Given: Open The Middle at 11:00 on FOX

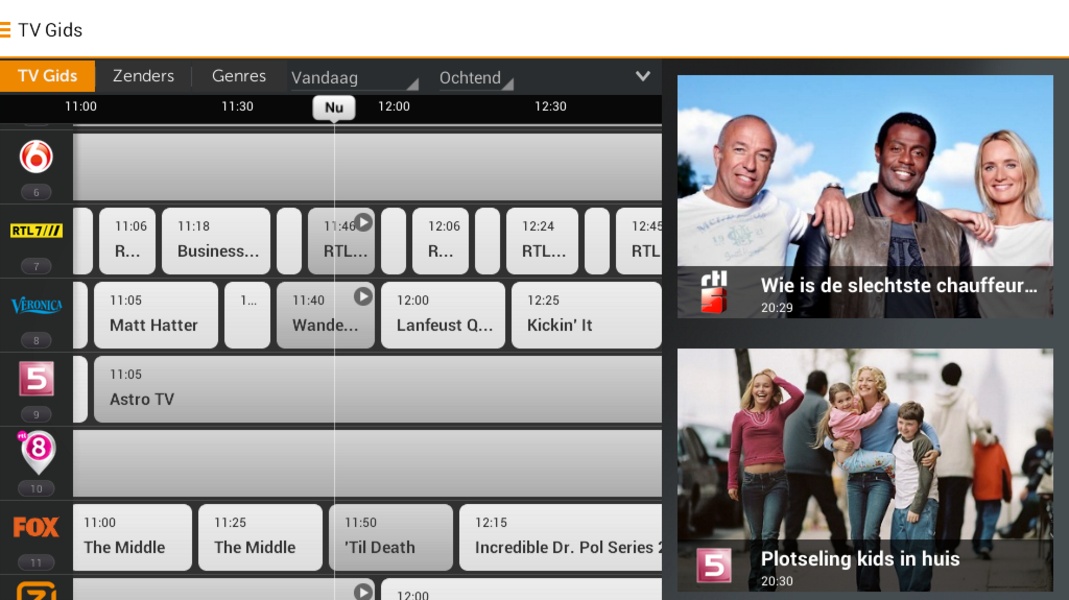Looking at the screenshot, I should 132,537.
